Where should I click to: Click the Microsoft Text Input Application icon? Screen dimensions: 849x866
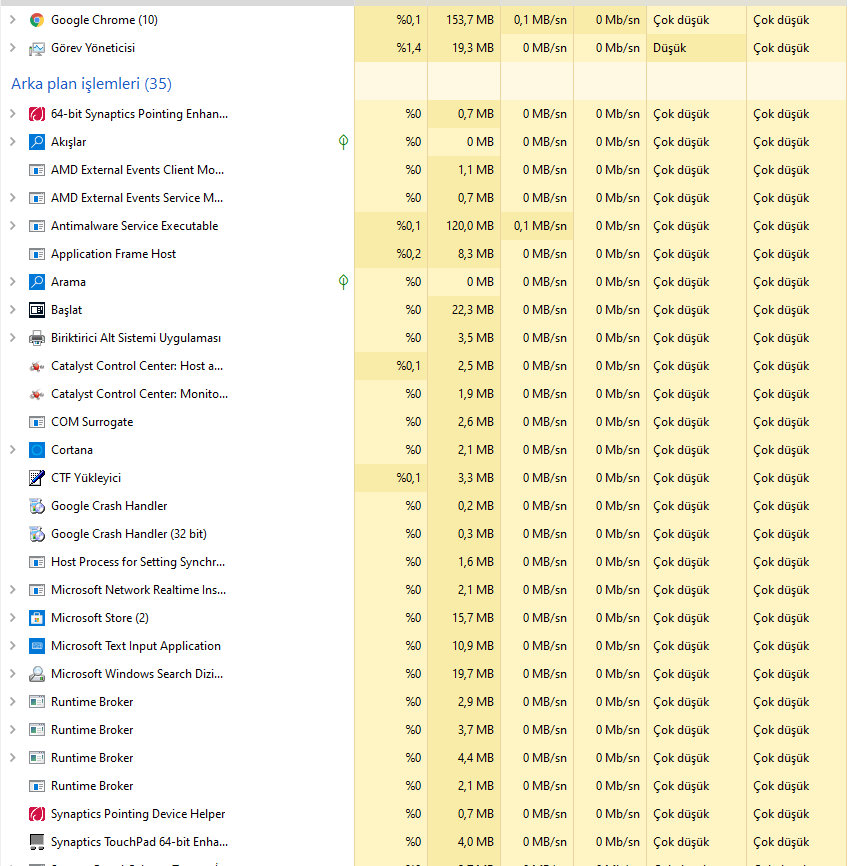(36, 646)
